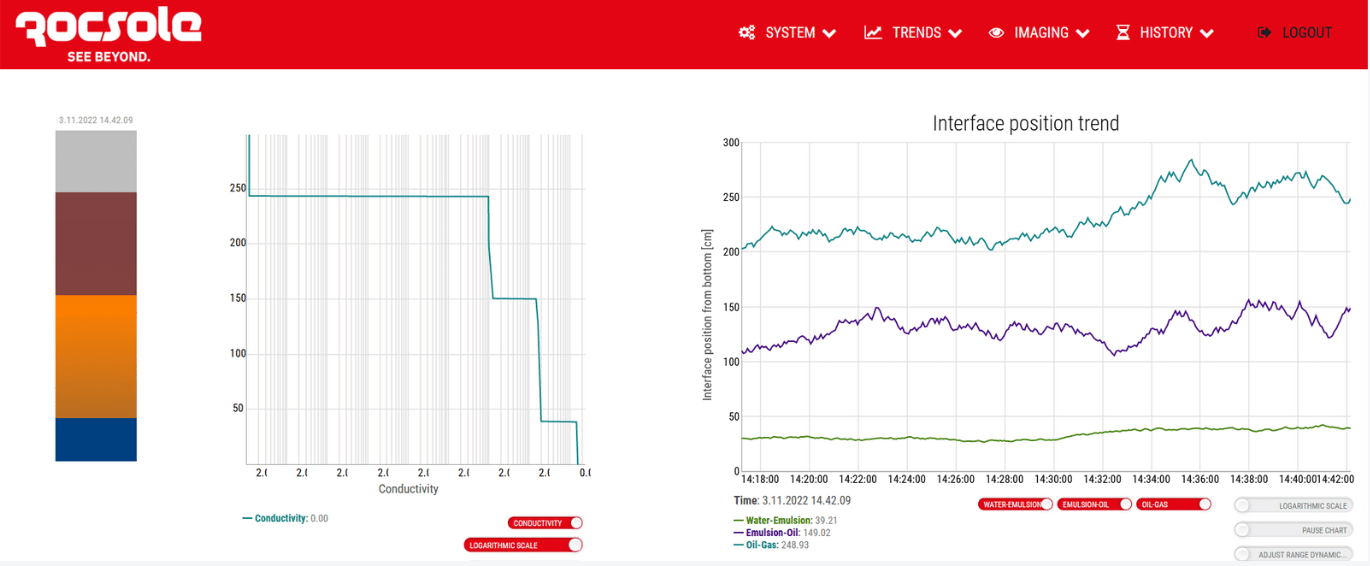Open the Imaging dropdown chevron

[x=1083, y=33]
